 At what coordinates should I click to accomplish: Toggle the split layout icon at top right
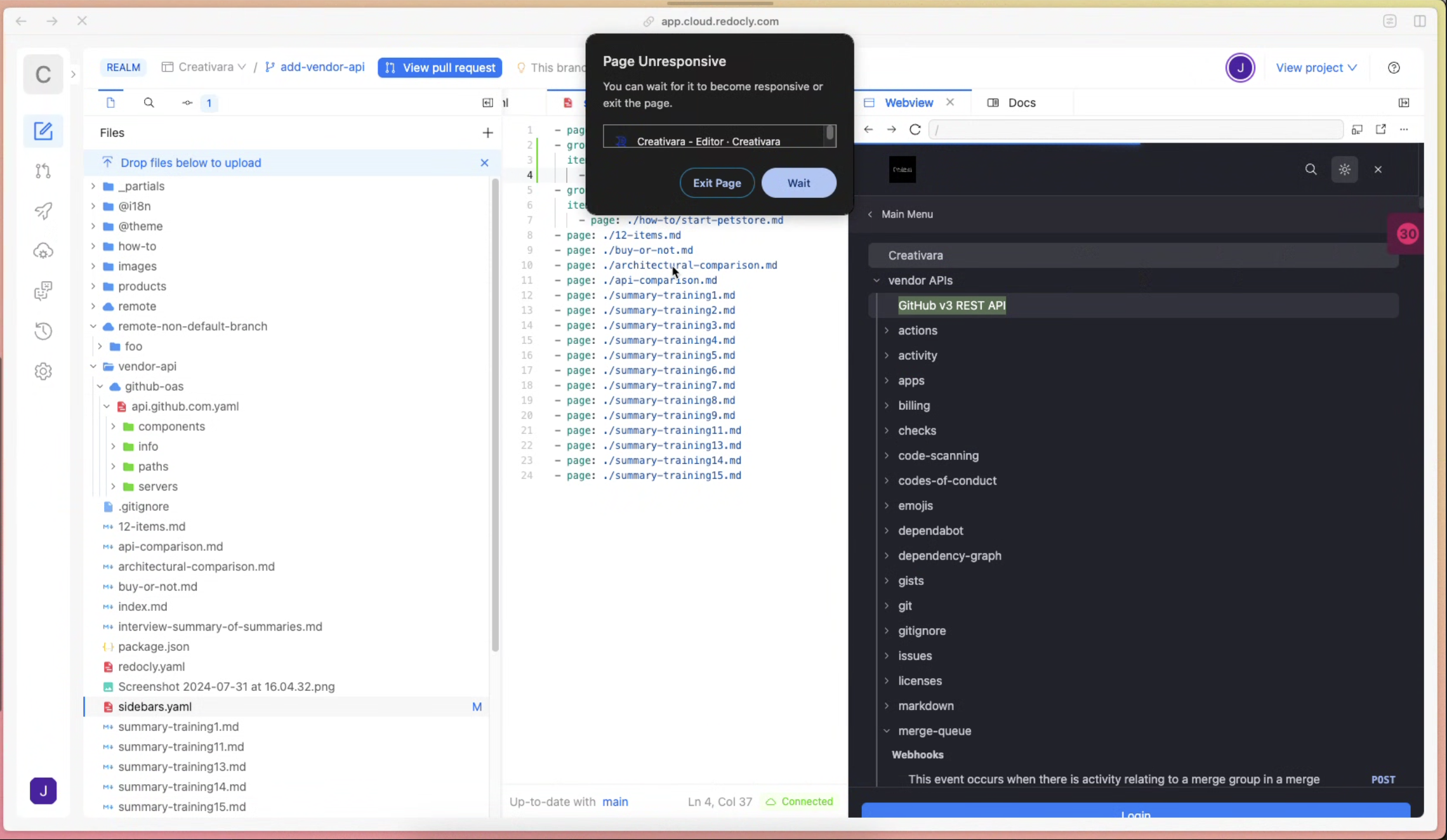pyautogui.click(x=1404, y=103)
